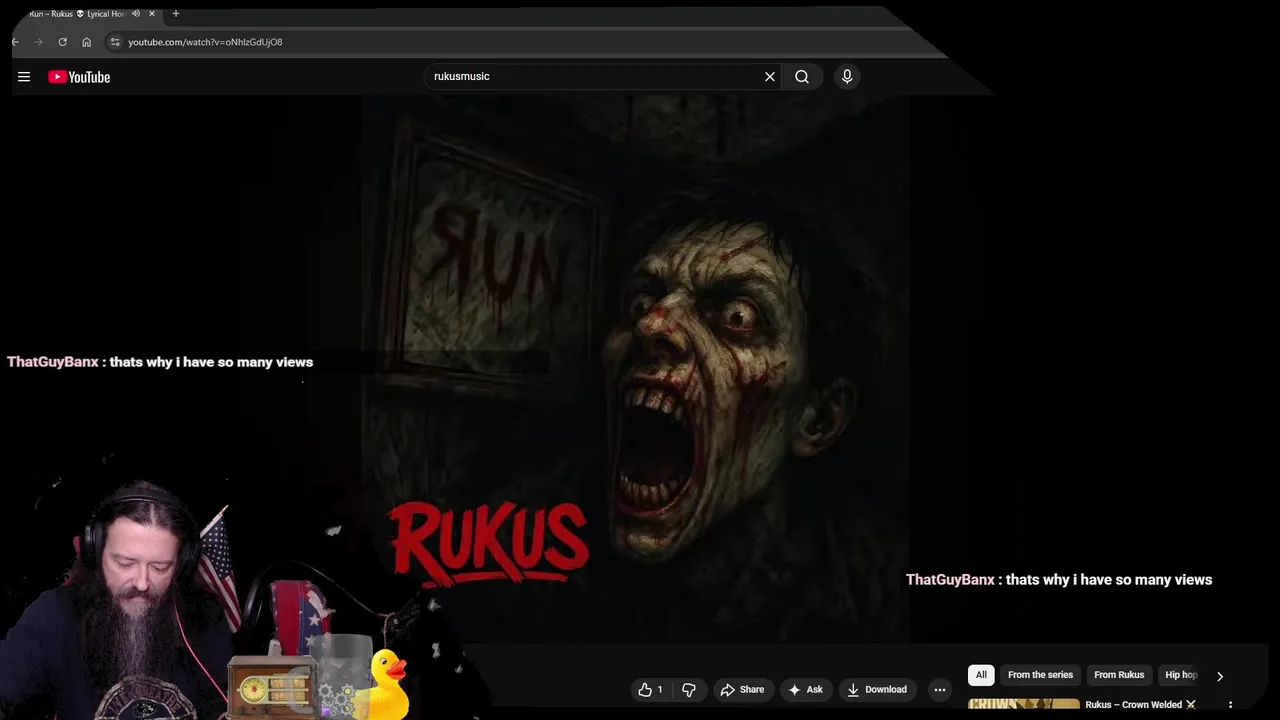Viewport: 1280px width, 720px height.
Task: Start voice search with the microphone
Action: 847,76
